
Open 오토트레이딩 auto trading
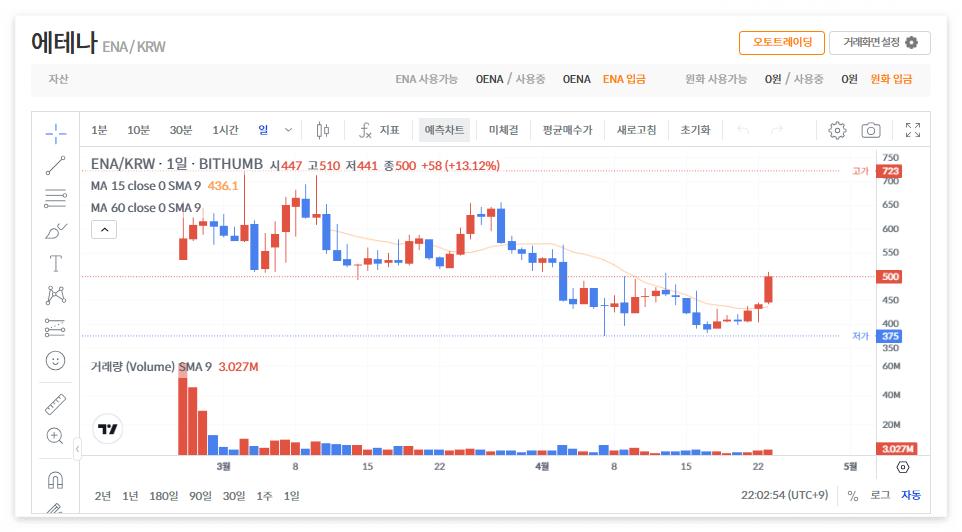point(782,42)
